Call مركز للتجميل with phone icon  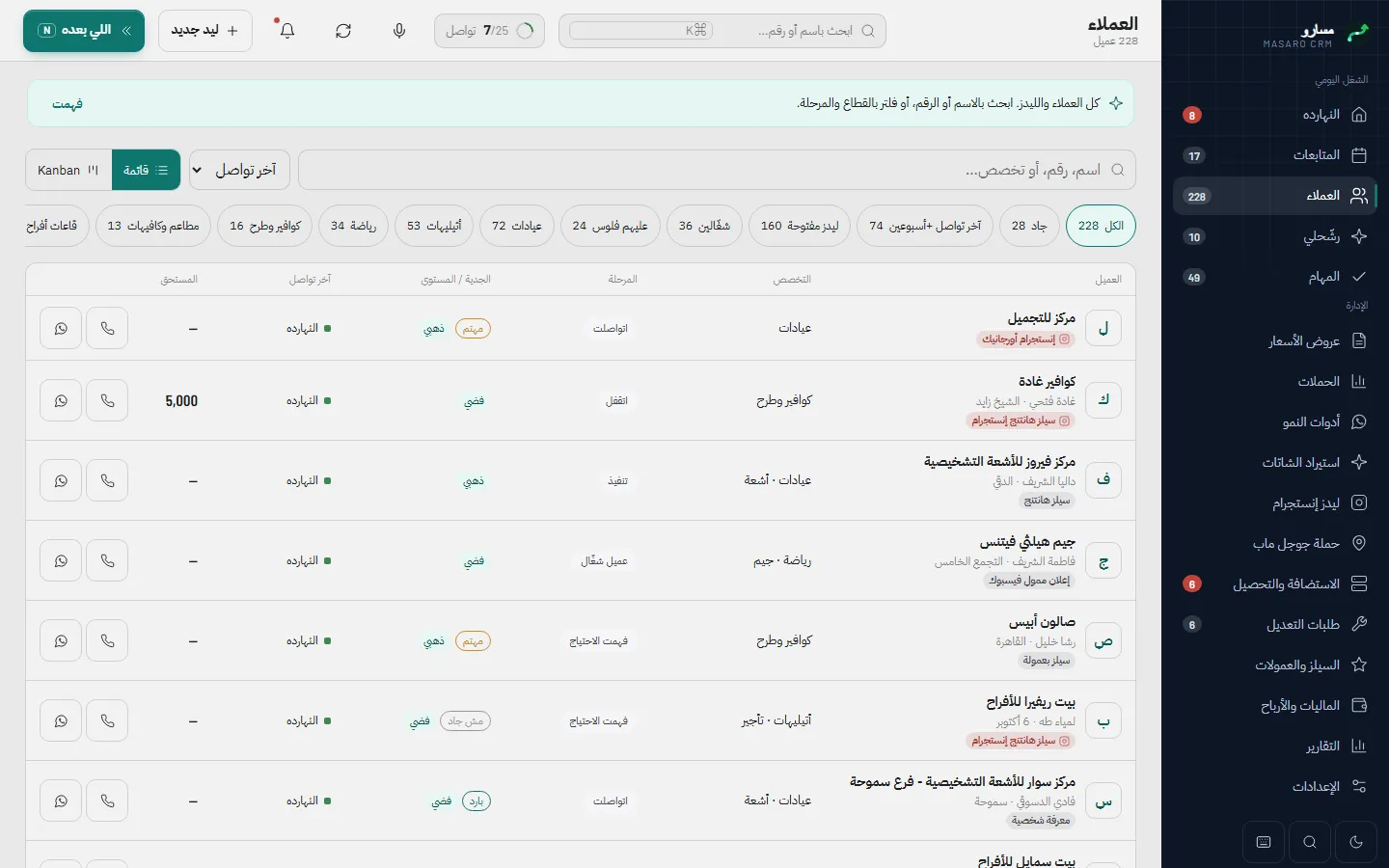107,329
